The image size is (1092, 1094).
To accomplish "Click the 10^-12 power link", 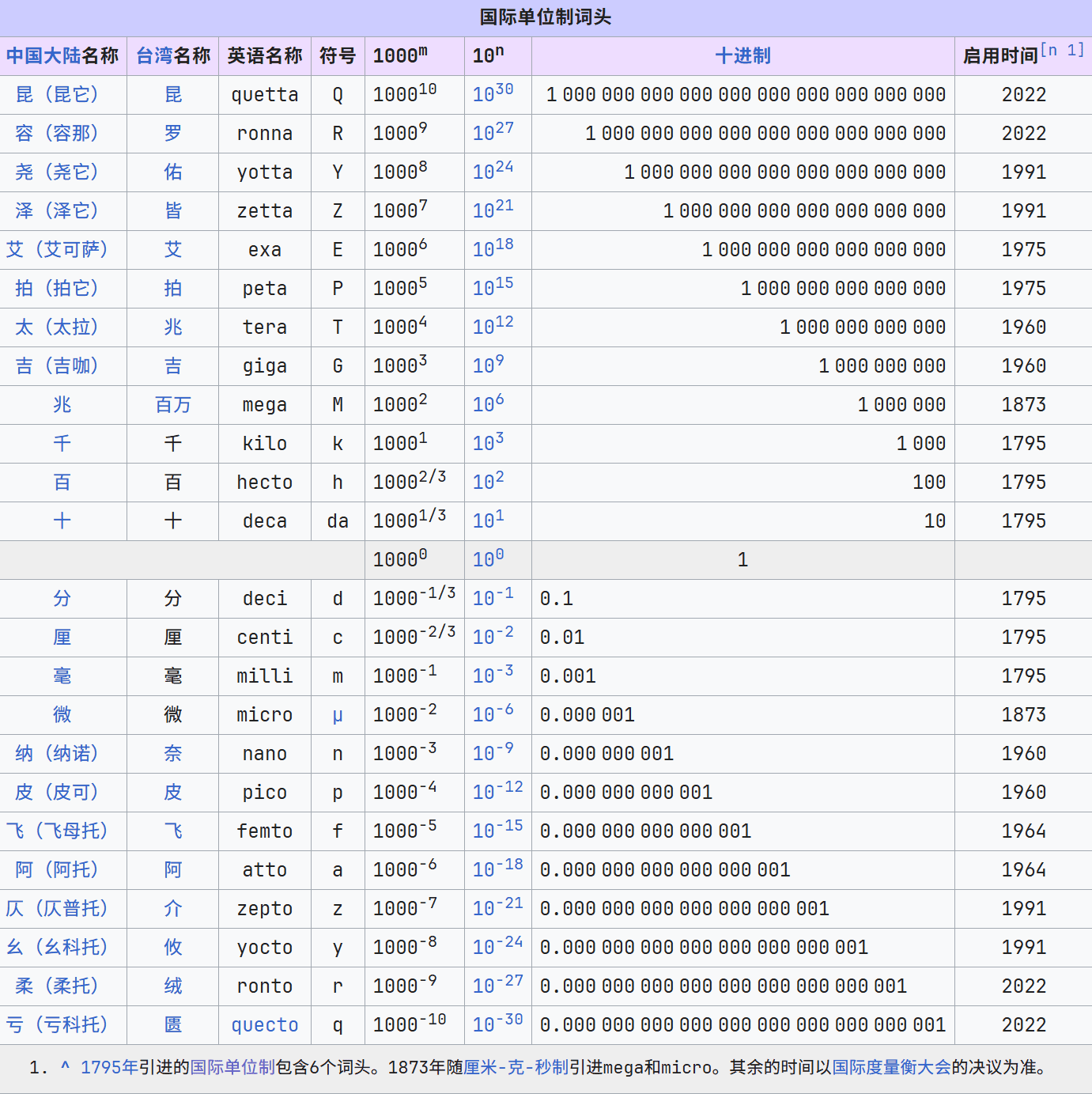I will coord(498,791).
